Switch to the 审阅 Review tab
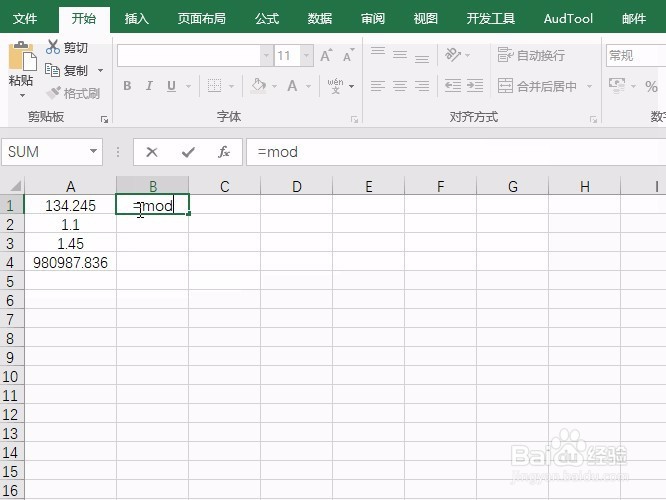Viewport: 666px width, 500px height. (373, 19)
